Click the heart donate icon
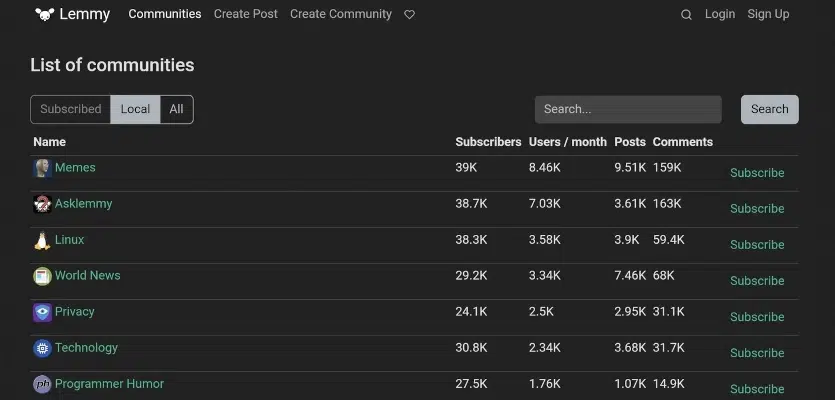This screenshot has height=400, width=835. (x=409, y=15)
